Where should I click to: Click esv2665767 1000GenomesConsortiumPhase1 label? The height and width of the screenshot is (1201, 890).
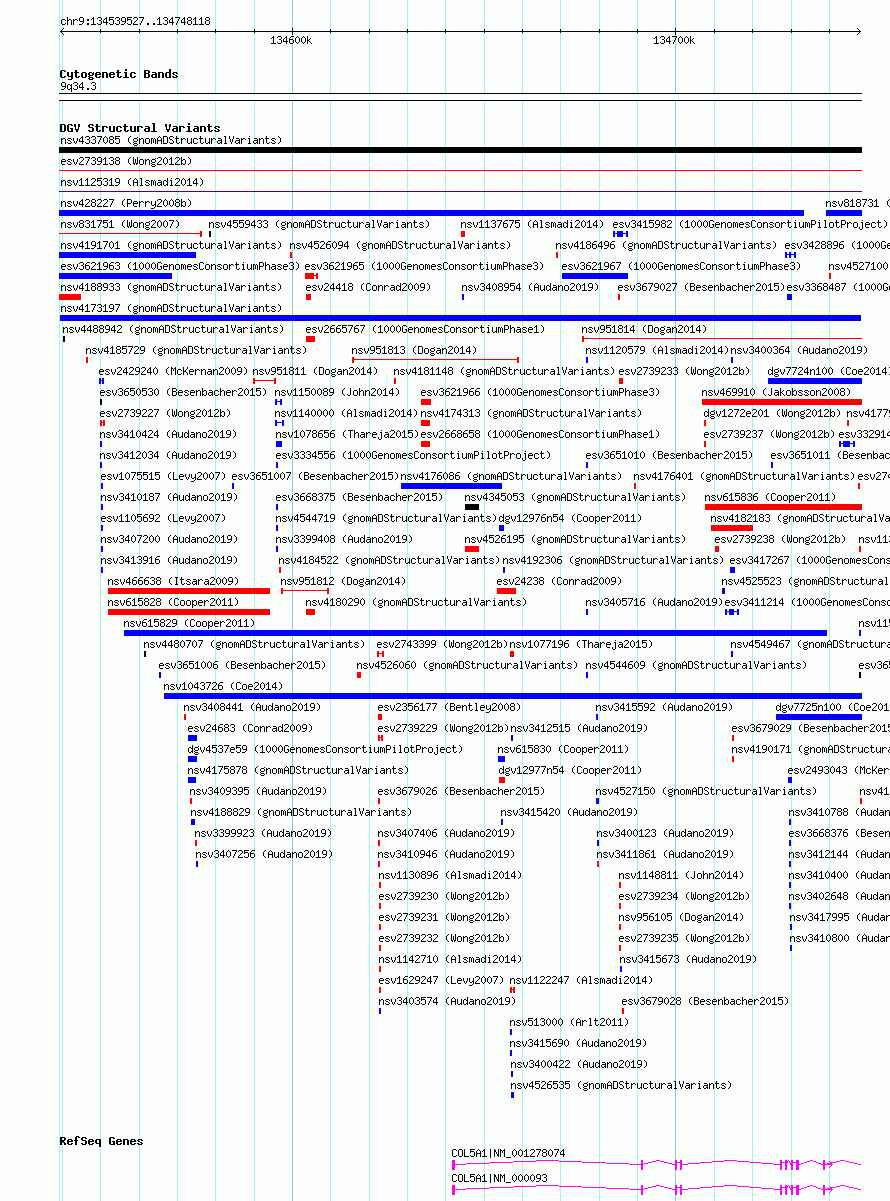click(x=426, y=329)
